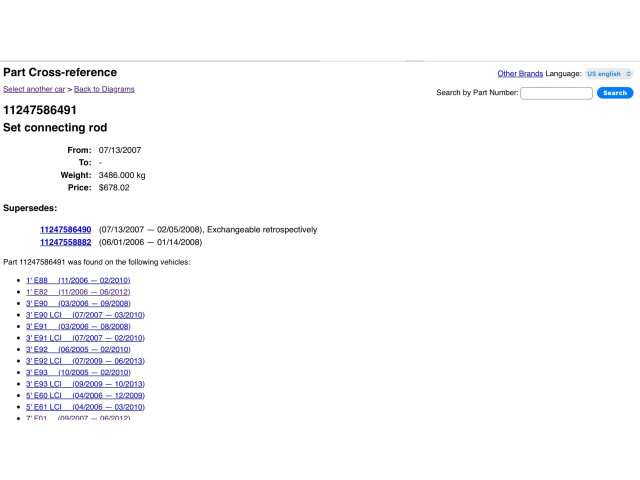The width and height of the screenshot is (640, 480).
Task: Choose 3' E92 (06/2005 — 02/2010)
Action: (79, 349)
